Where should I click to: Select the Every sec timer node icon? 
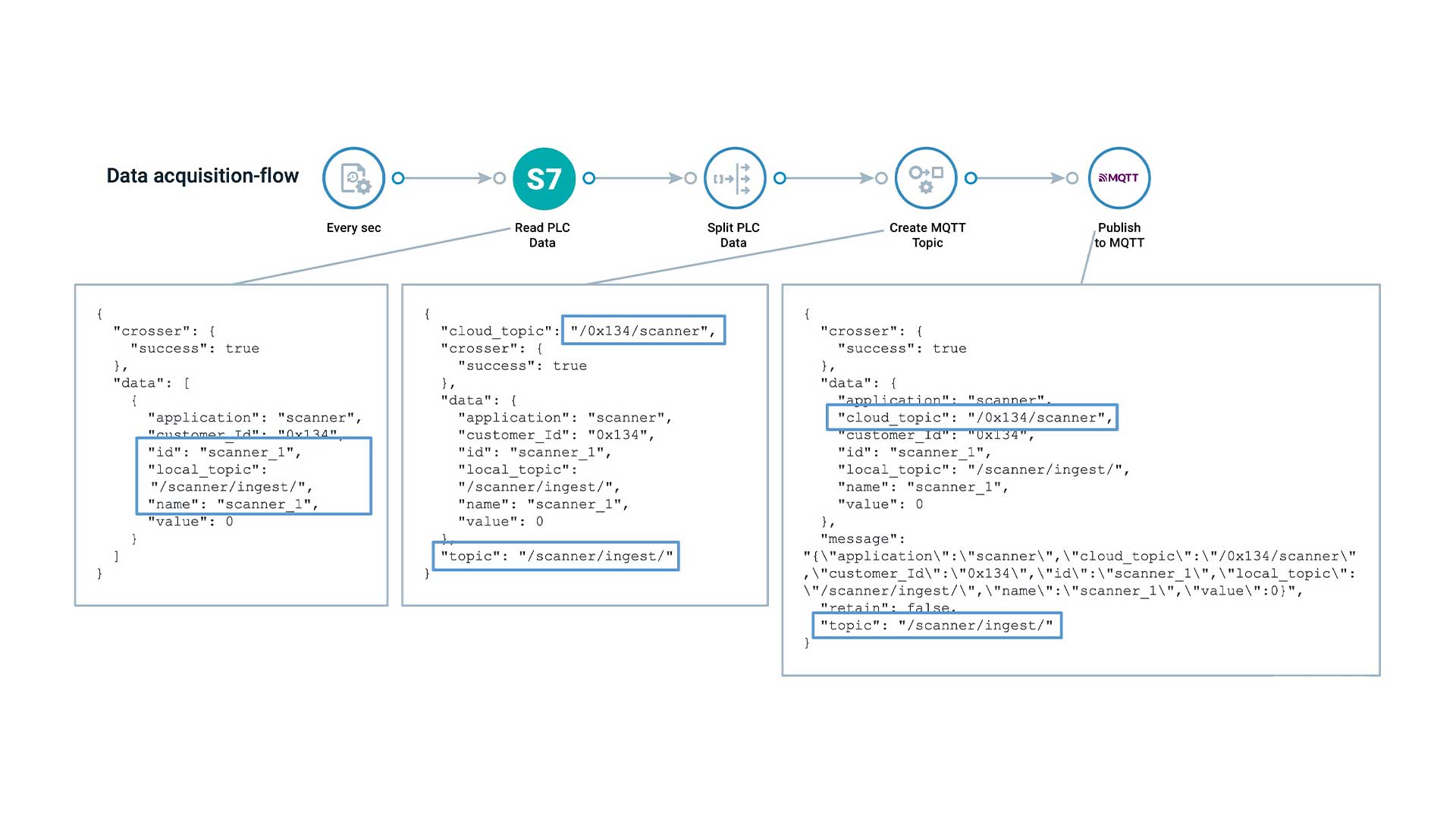tap(353, 177)
